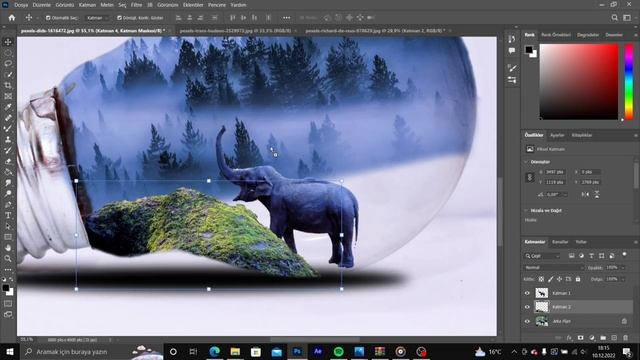The image size is (640, 360).
Task: Open the Color panel menu
Action: [636, 35]
